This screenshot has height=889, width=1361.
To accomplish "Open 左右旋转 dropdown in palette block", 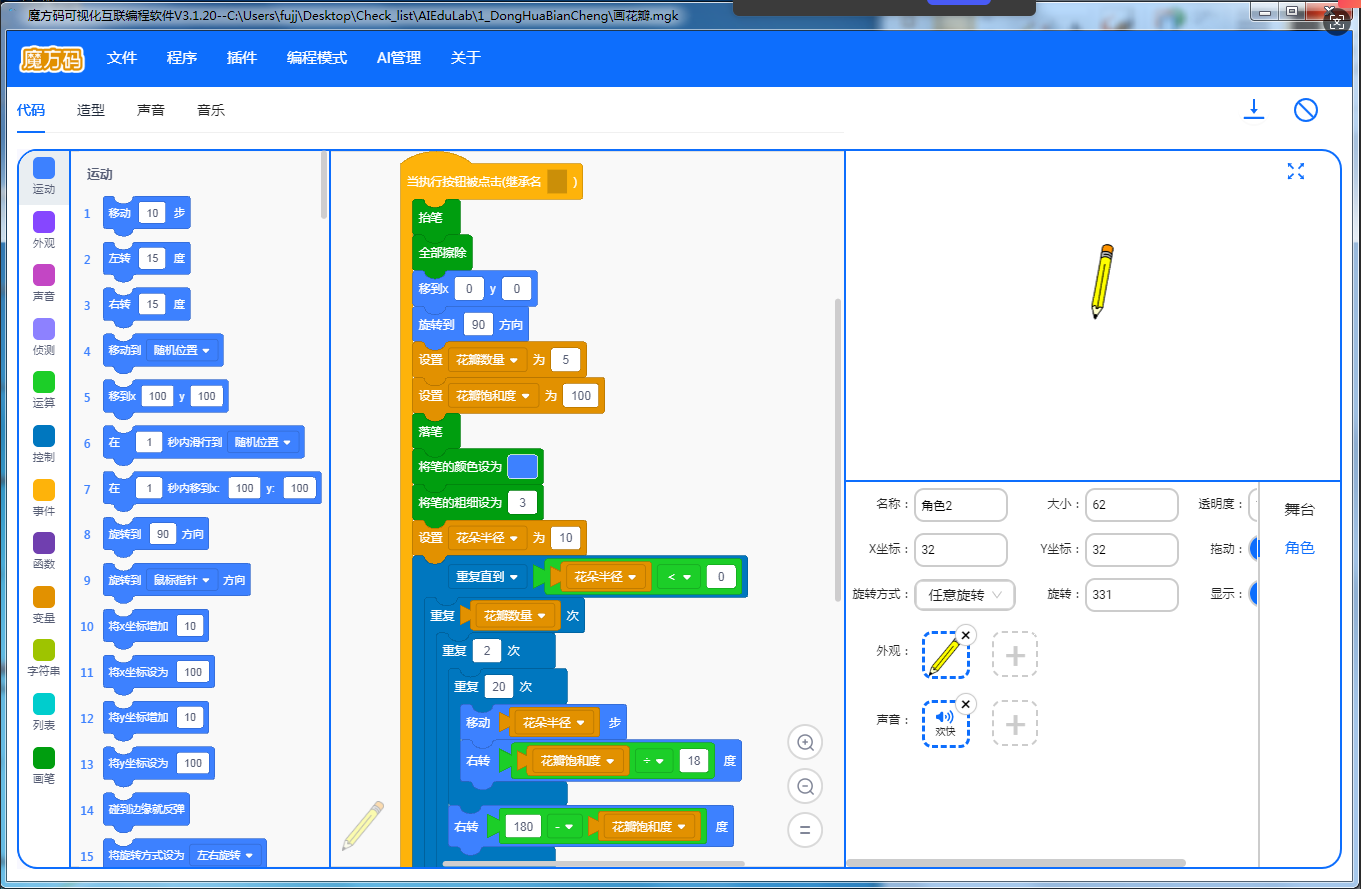I will pyautogui.click(x=225, y=855).
